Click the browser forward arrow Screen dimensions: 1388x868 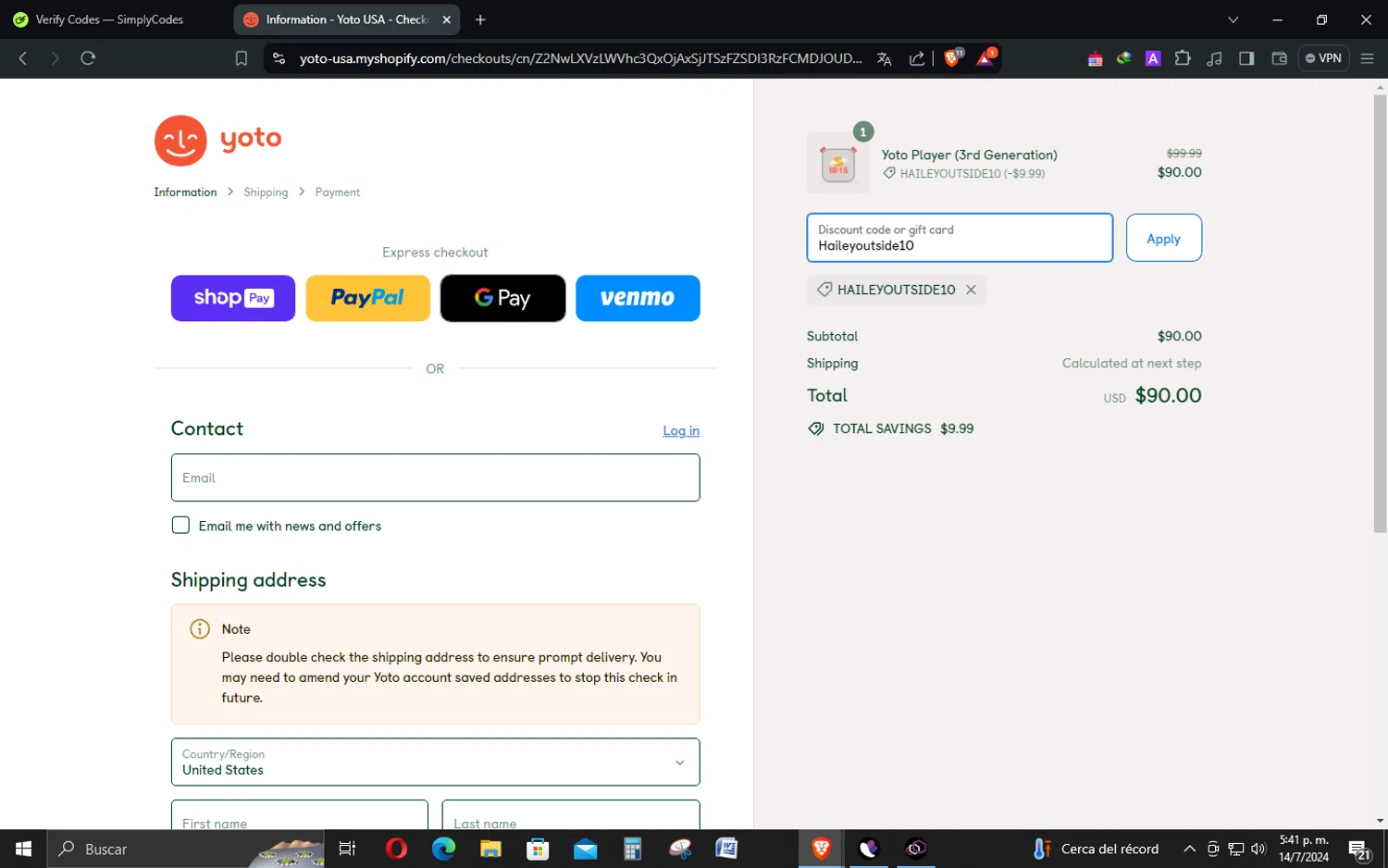tap(55, 58)
